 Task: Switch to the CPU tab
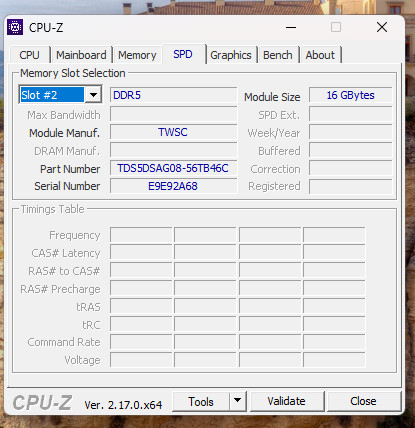tap(29, 55)
